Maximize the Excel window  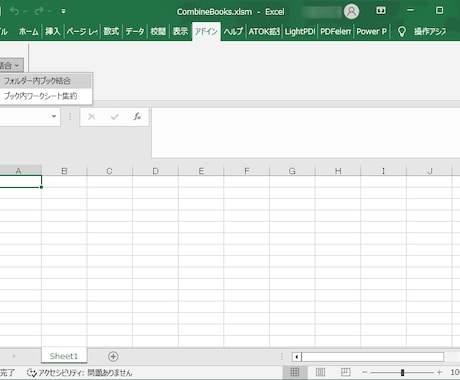(x=439, y=10)
